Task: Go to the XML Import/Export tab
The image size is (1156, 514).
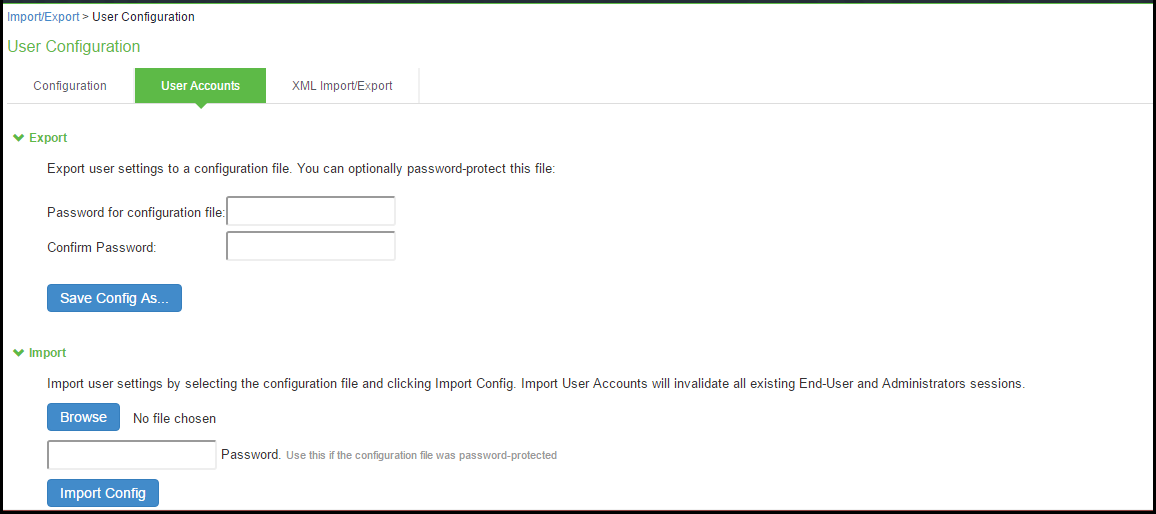Action: coord(342,86)
